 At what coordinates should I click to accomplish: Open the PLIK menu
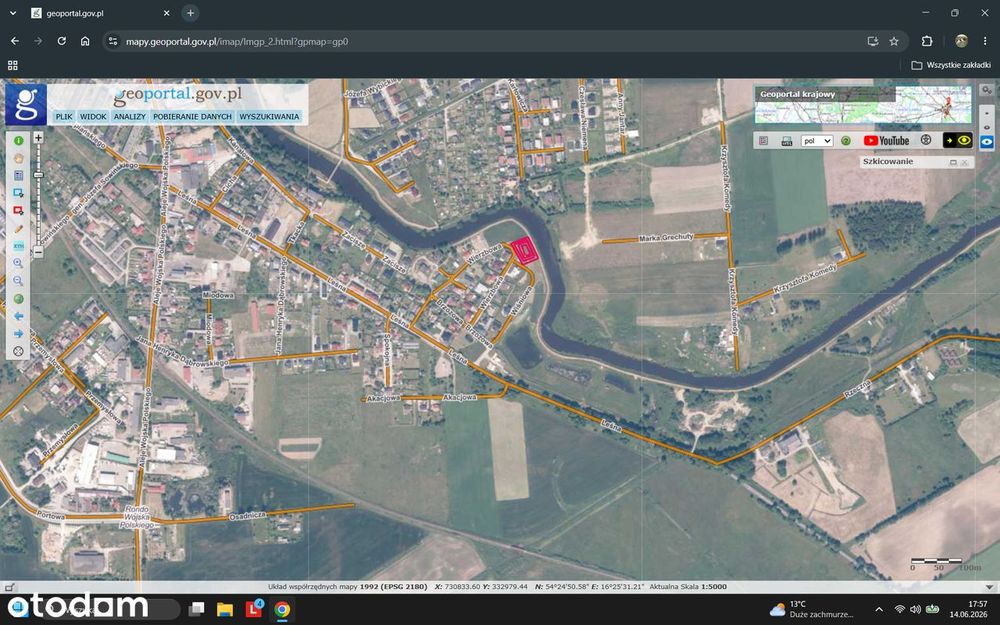tap(64, 117)
